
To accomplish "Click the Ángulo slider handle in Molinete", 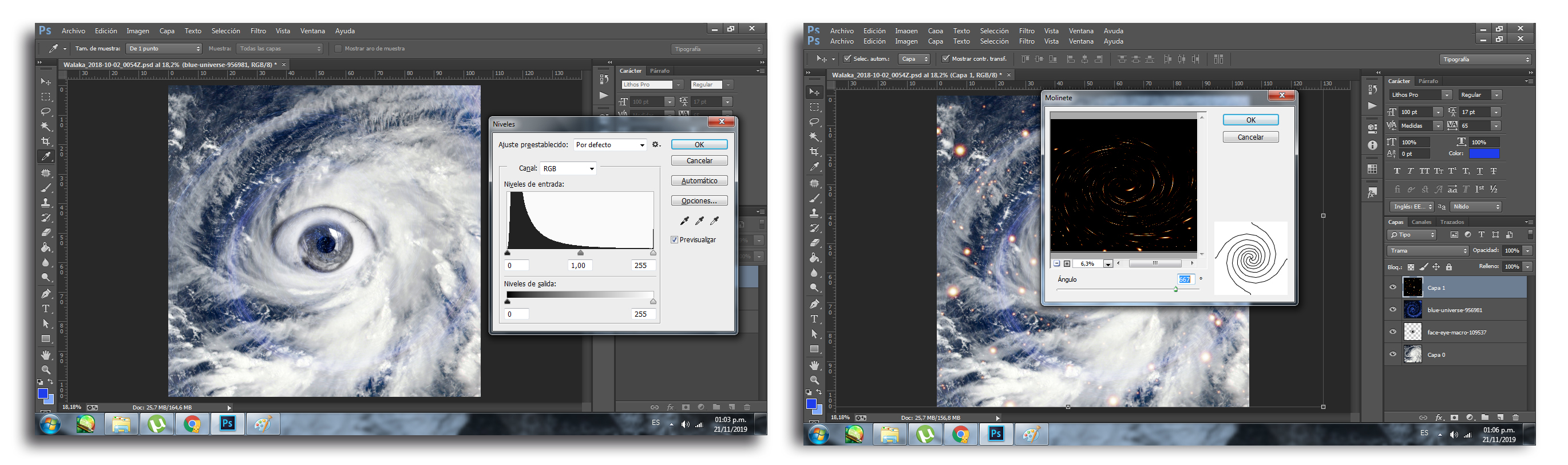I will coord(1175,290).
